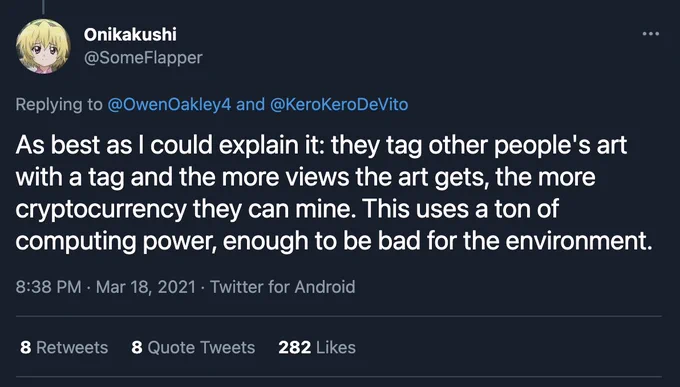
Task: Click the 8:38 PM timestamp
Action: (49, 287)
